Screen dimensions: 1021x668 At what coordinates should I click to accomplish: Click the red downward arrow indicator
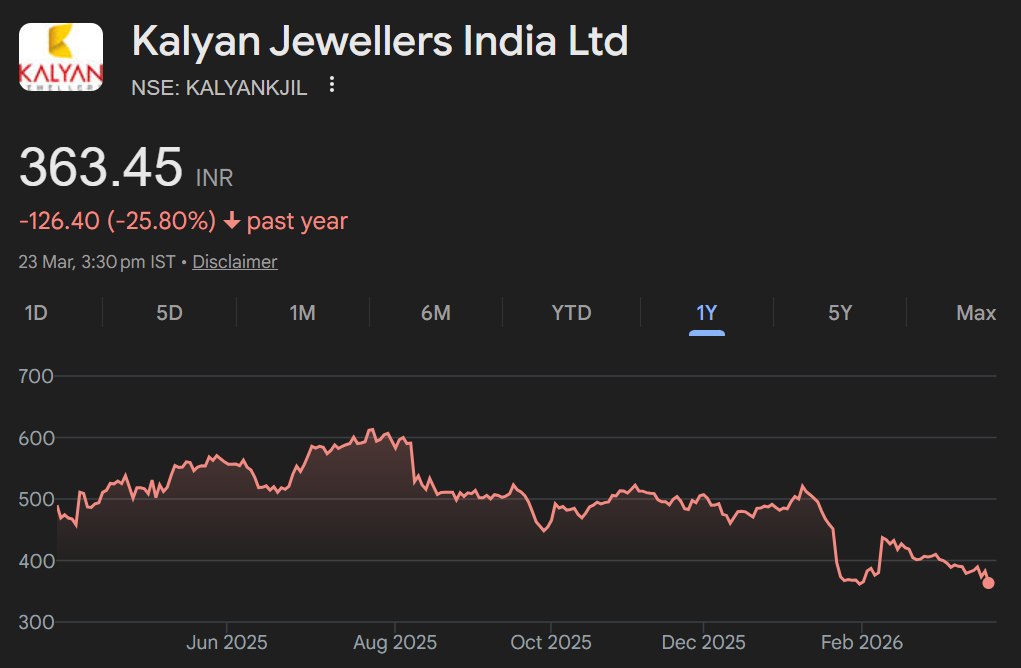[x=232, y=221]
